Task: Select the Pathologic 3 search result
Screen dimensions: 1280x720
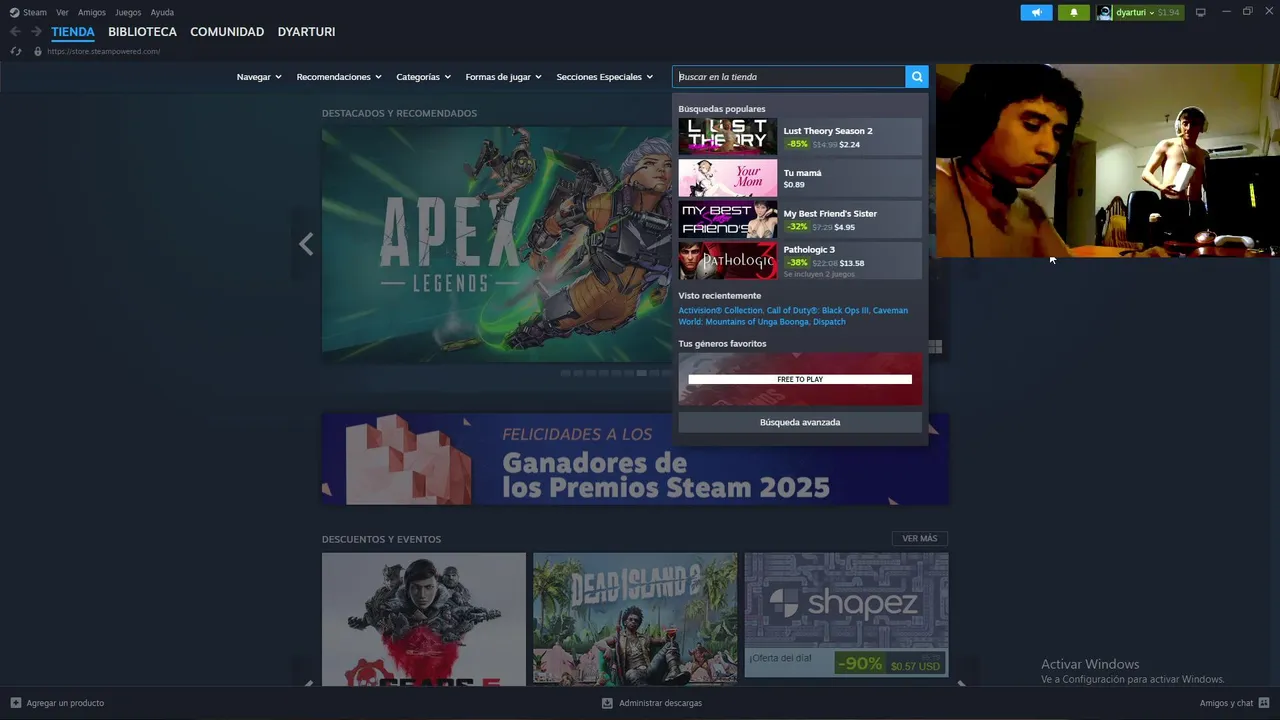Action: [800, 261]
